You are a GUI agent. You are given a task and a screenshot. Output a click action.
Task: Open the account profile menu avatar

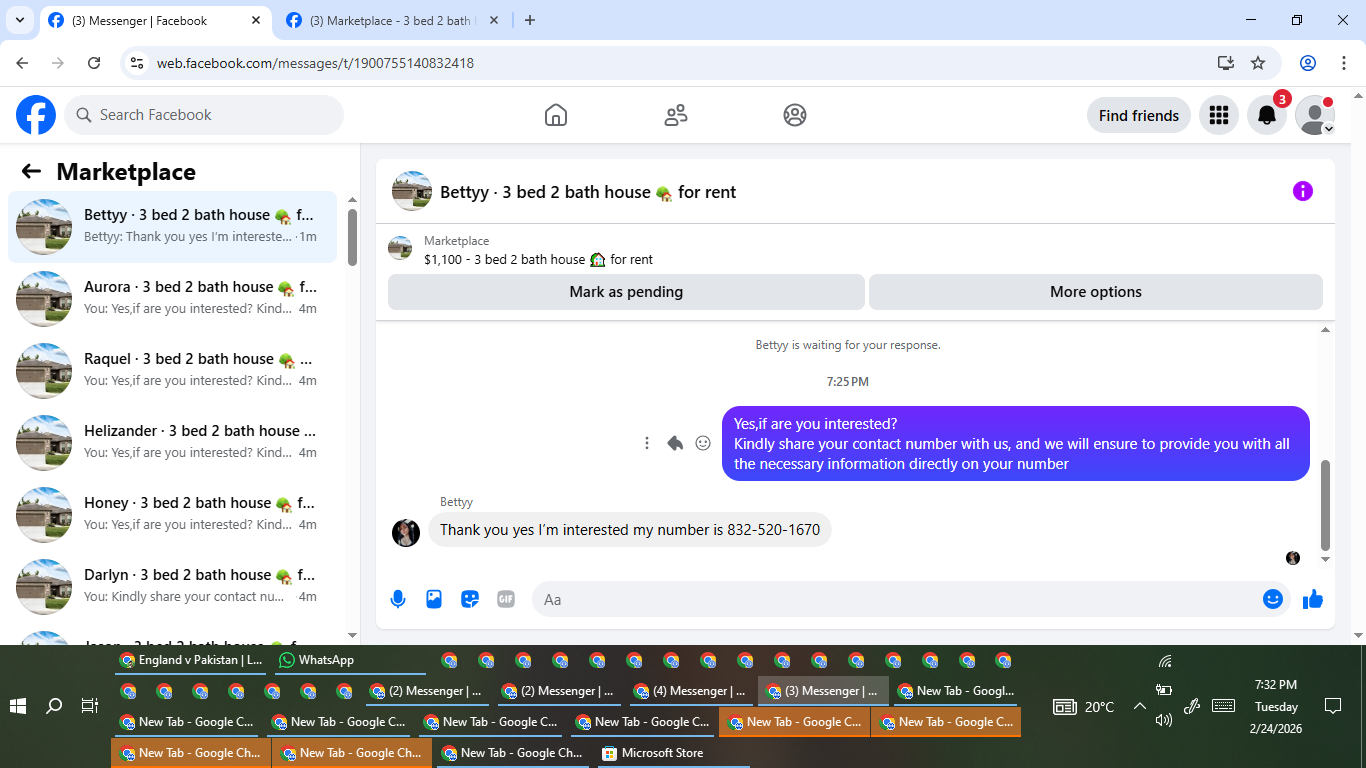[x=1315, y=115]
